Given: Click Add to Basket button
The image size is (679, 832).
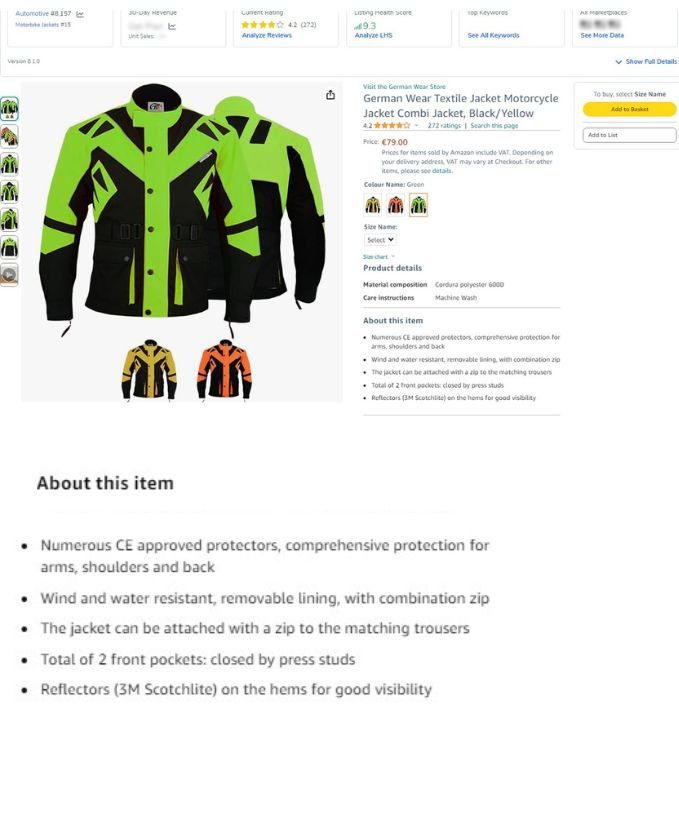Looking at the screenshot, I should 630,109.
